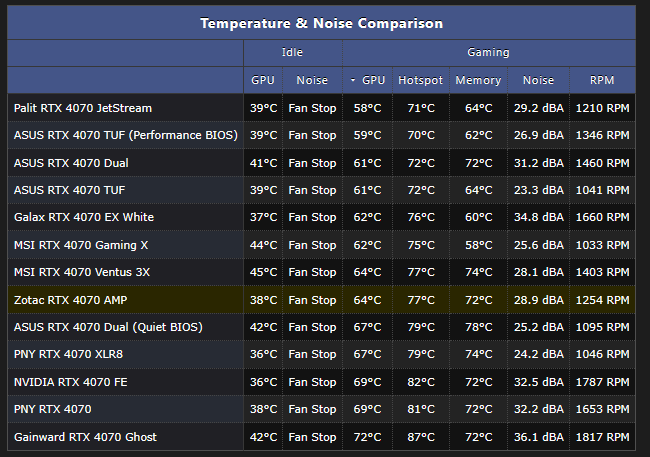Click 1403 RPM cell
This screenshot has width=650, height=457.
[602, 272]
